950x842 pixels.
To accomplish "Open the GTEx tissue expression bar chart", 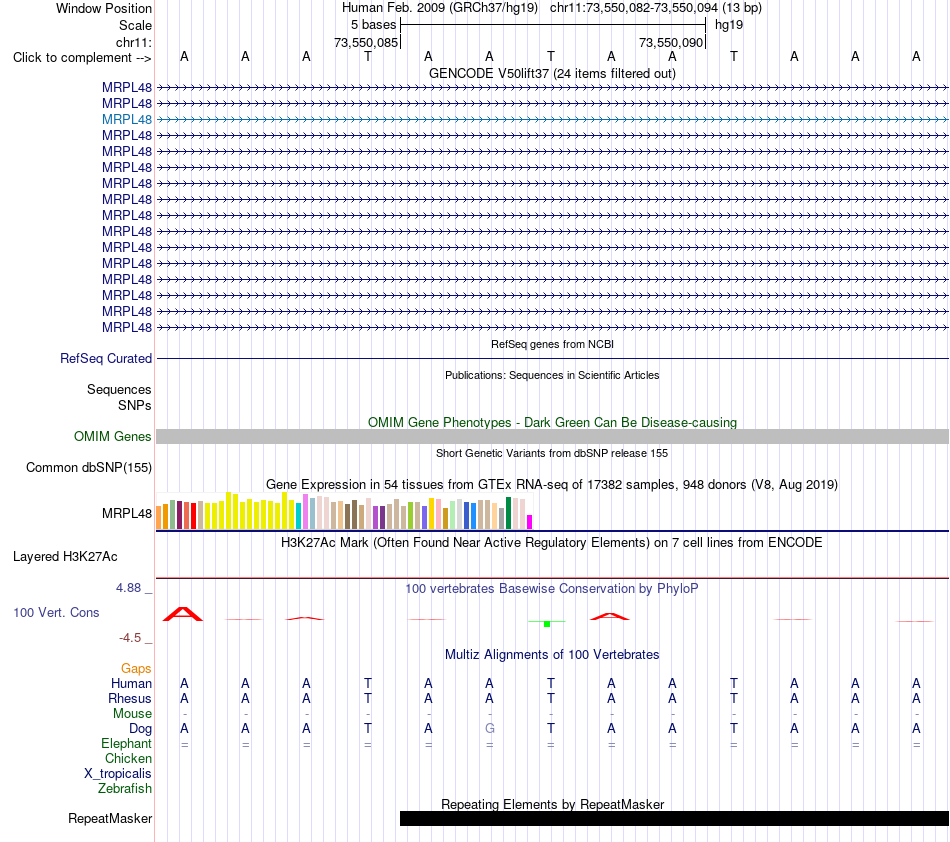I will pos(344,511).
